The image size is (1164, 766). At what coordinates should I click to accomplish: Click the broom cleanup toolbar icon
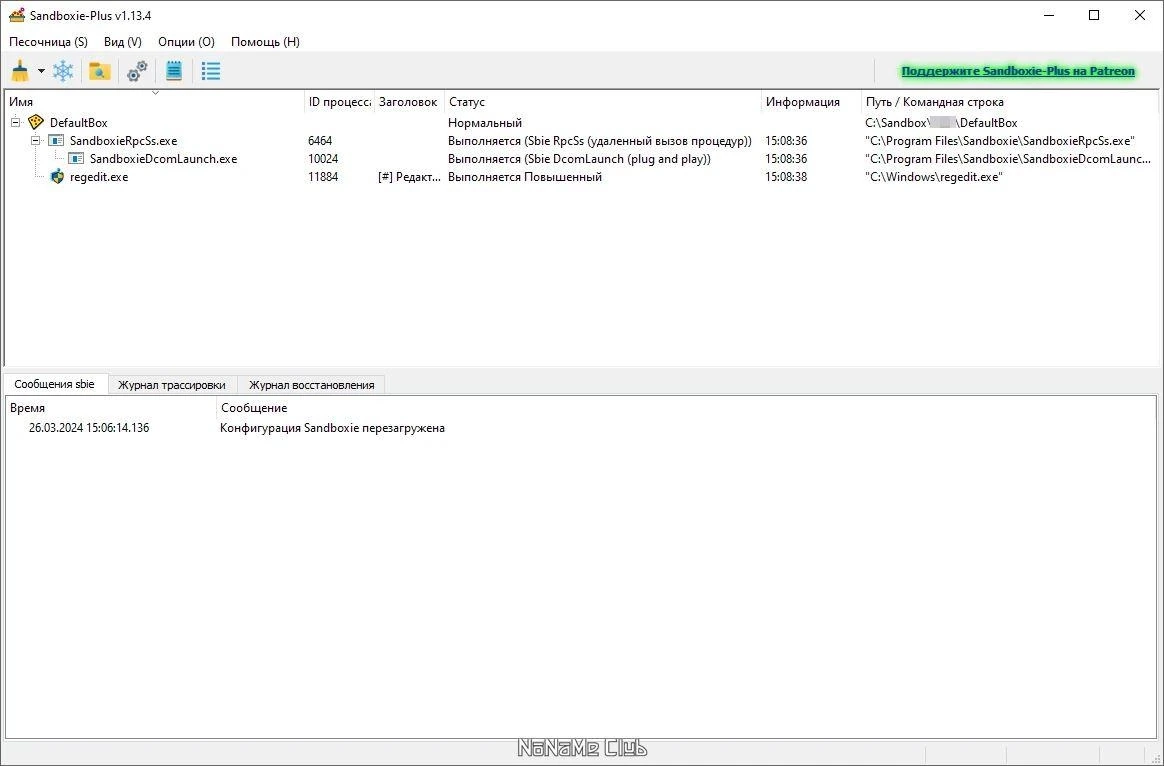20,71
